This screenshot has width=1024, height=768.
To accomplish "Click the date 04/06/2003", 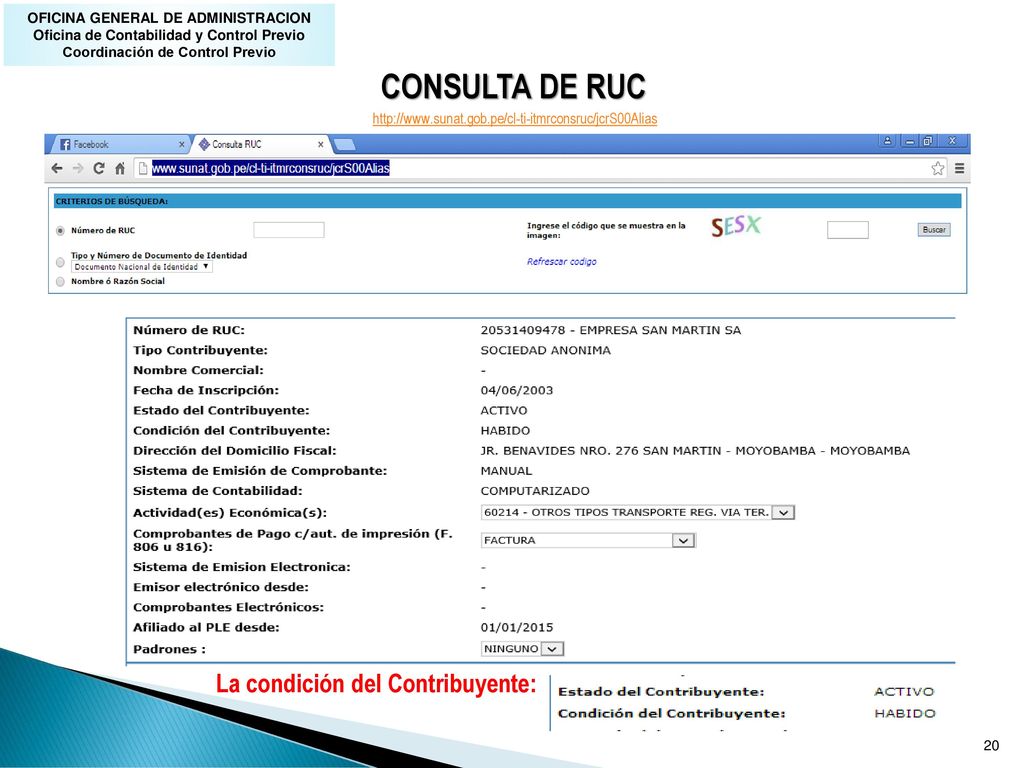I will pos(517,391).
